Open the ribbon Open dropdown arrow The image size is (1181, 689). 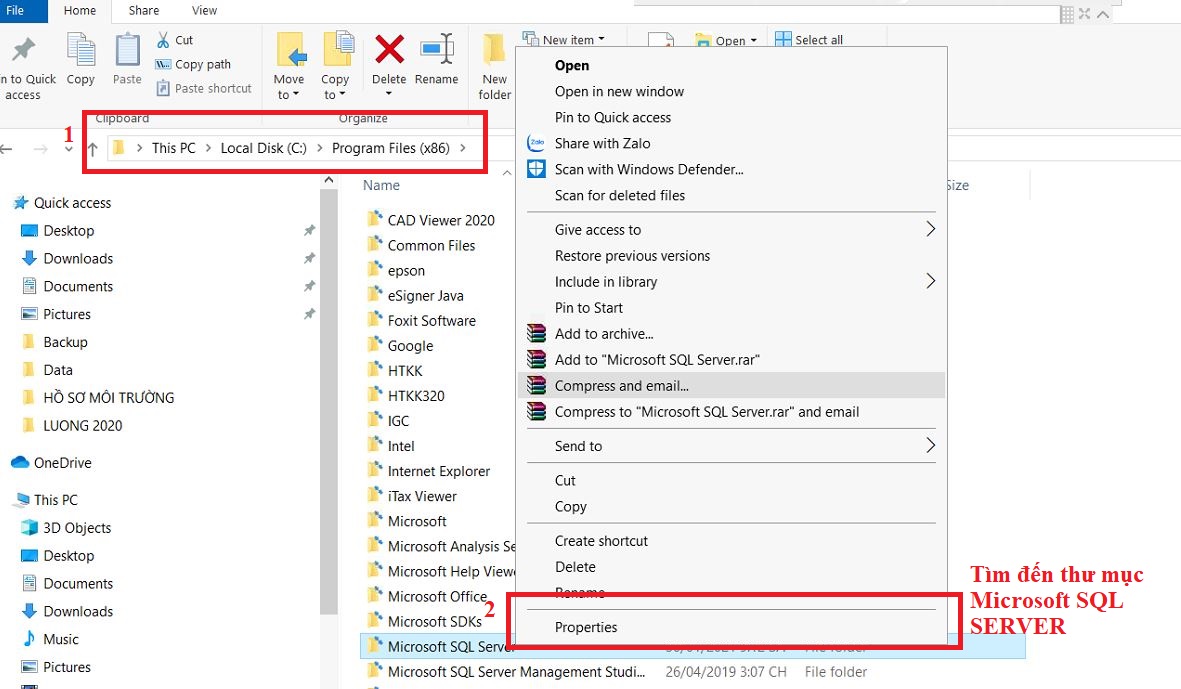coord(753,41)
